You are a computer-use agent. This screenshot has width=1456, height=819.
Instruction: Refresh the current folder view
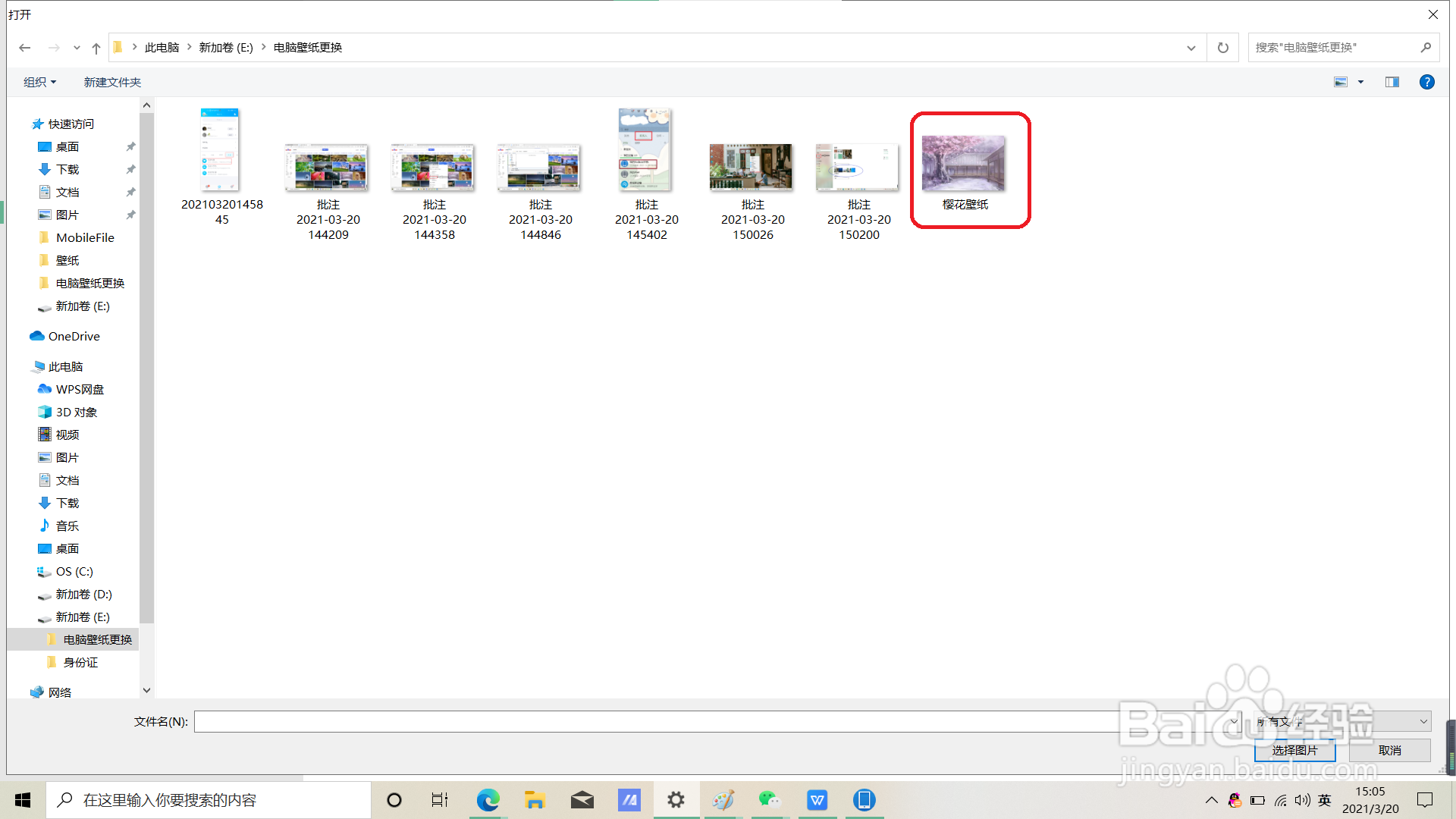coord(1222,48)
